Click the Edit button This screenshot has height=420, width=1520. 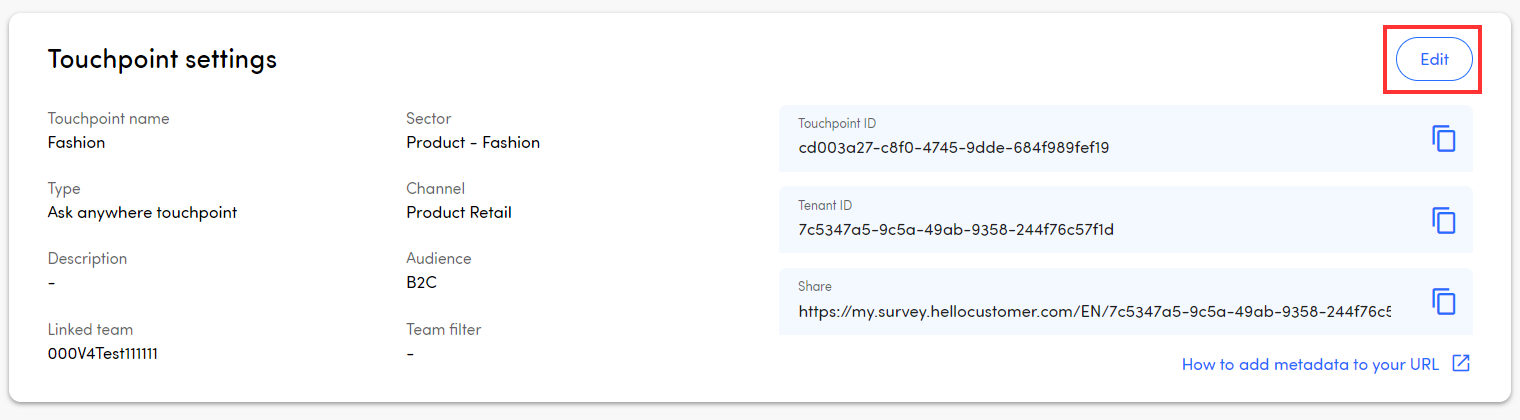1434,59
